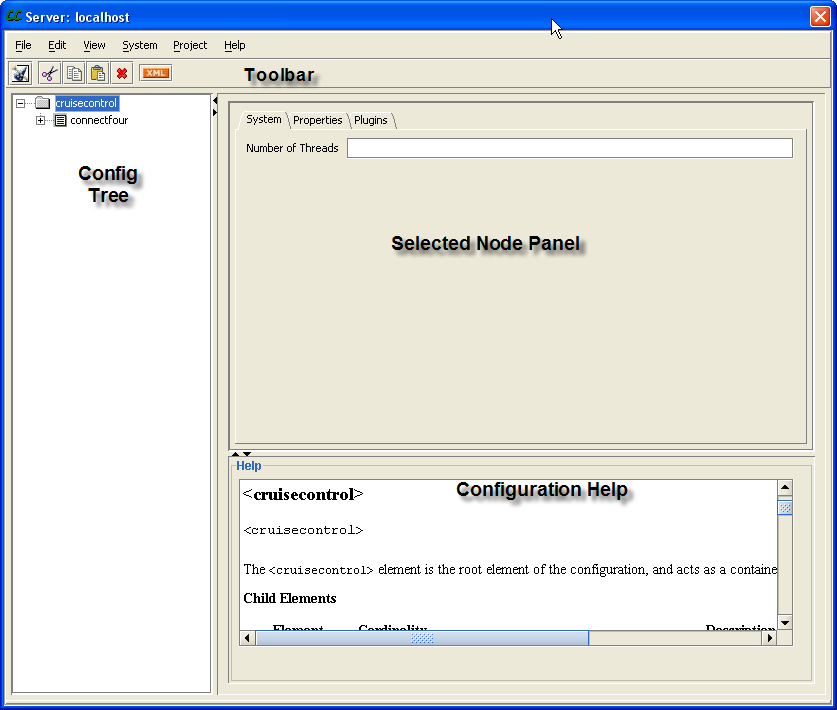The width and height of the screenshot is (837, 710).
Task: Switch to the Properties tab
Action: 318,120
